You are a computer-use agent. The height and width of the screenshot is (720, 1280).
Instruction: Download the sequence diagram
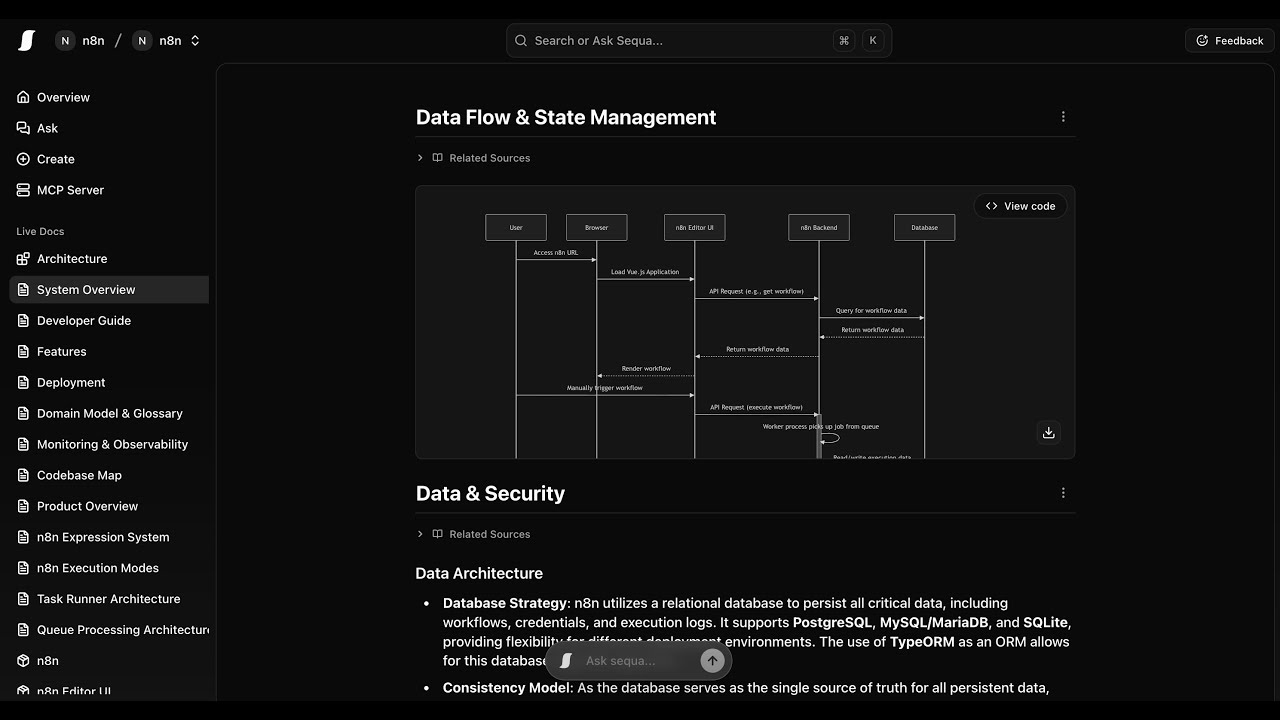[x=1048, y=433]
